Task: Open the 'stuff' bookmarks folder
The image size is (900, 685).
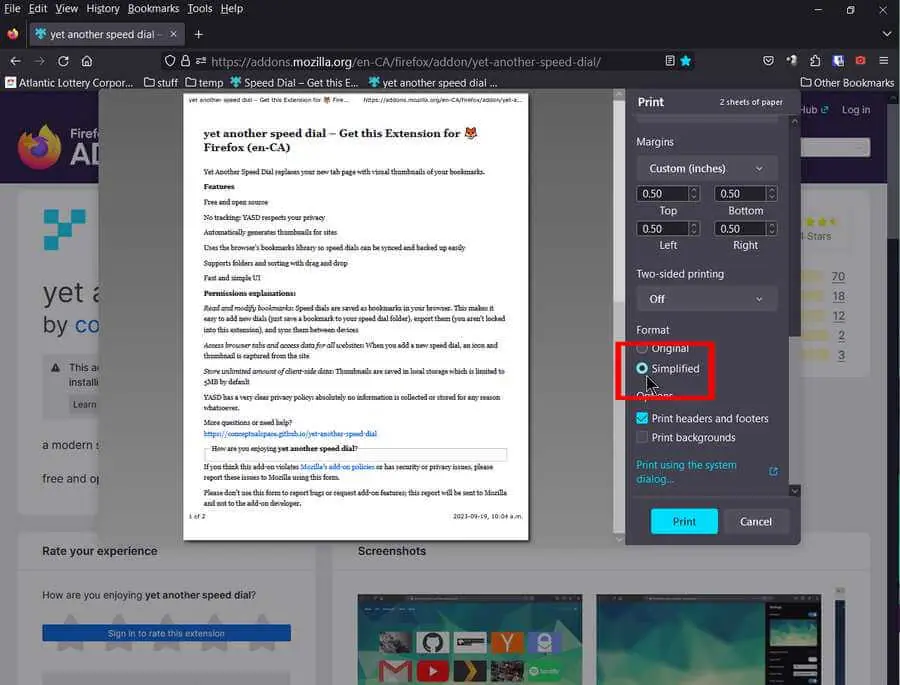Action: [161, 83]
